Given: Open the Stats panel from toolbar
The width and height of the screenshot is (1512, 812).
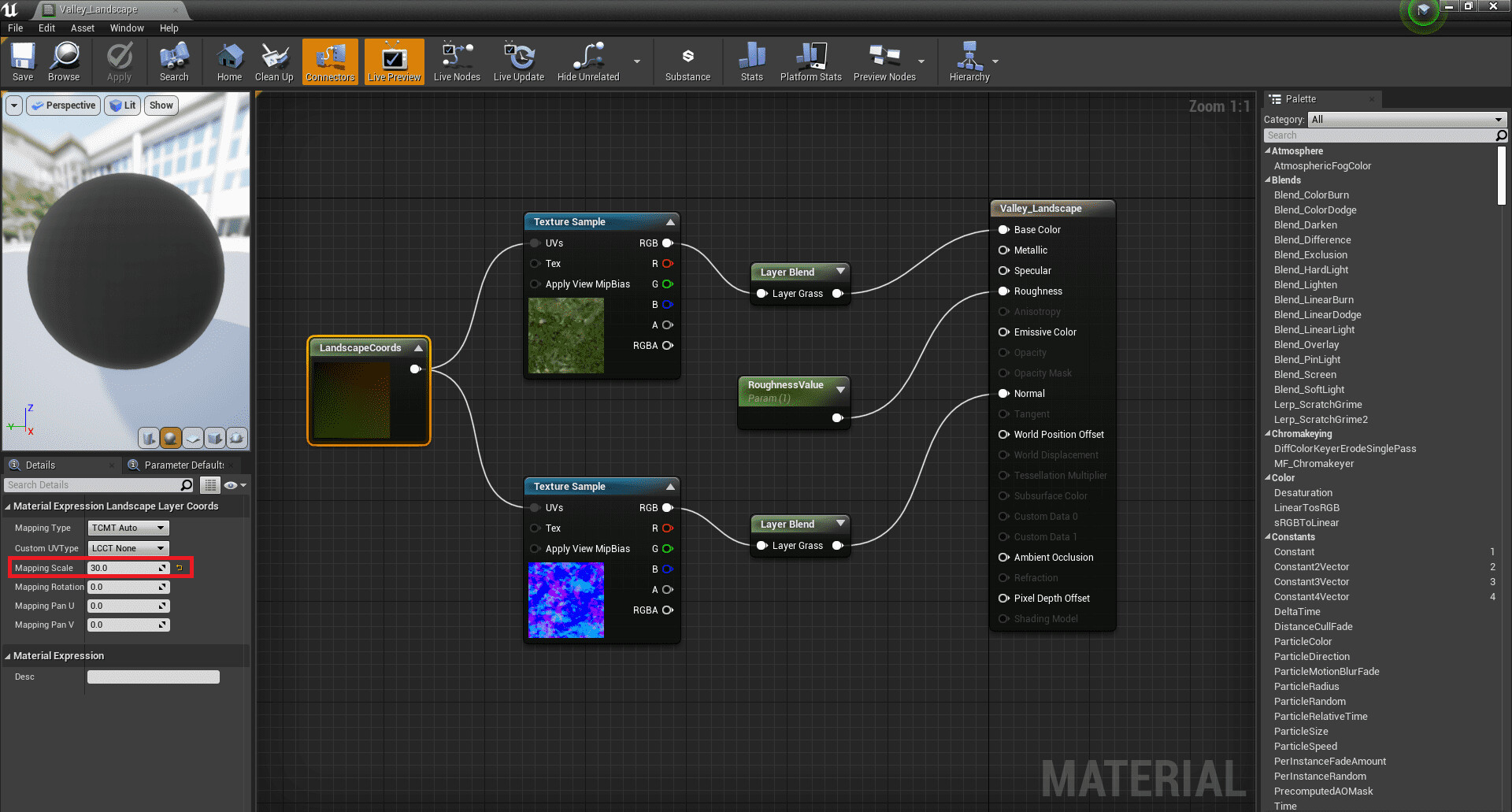Looking at the screenshot, I should (x=751, y=61).
